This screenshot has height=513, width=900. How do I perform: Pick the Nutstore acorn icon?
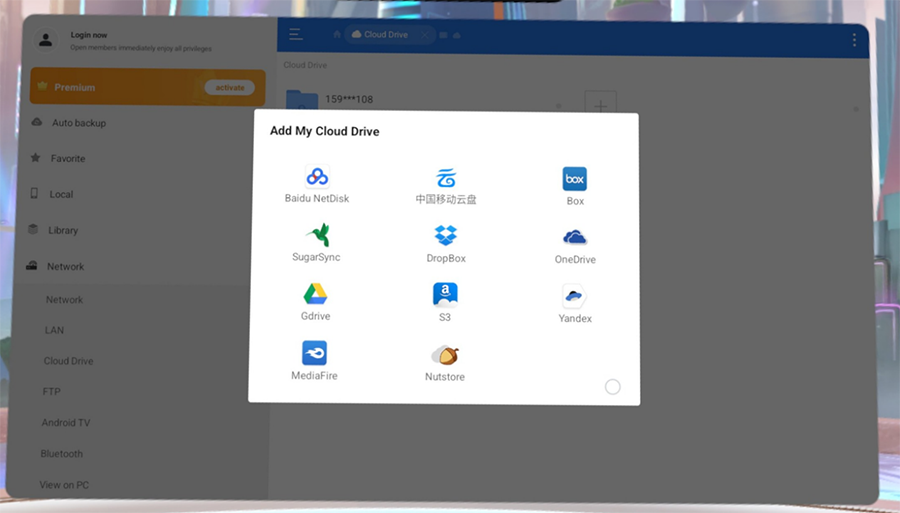pyautogui.click(x=445, y=355)
